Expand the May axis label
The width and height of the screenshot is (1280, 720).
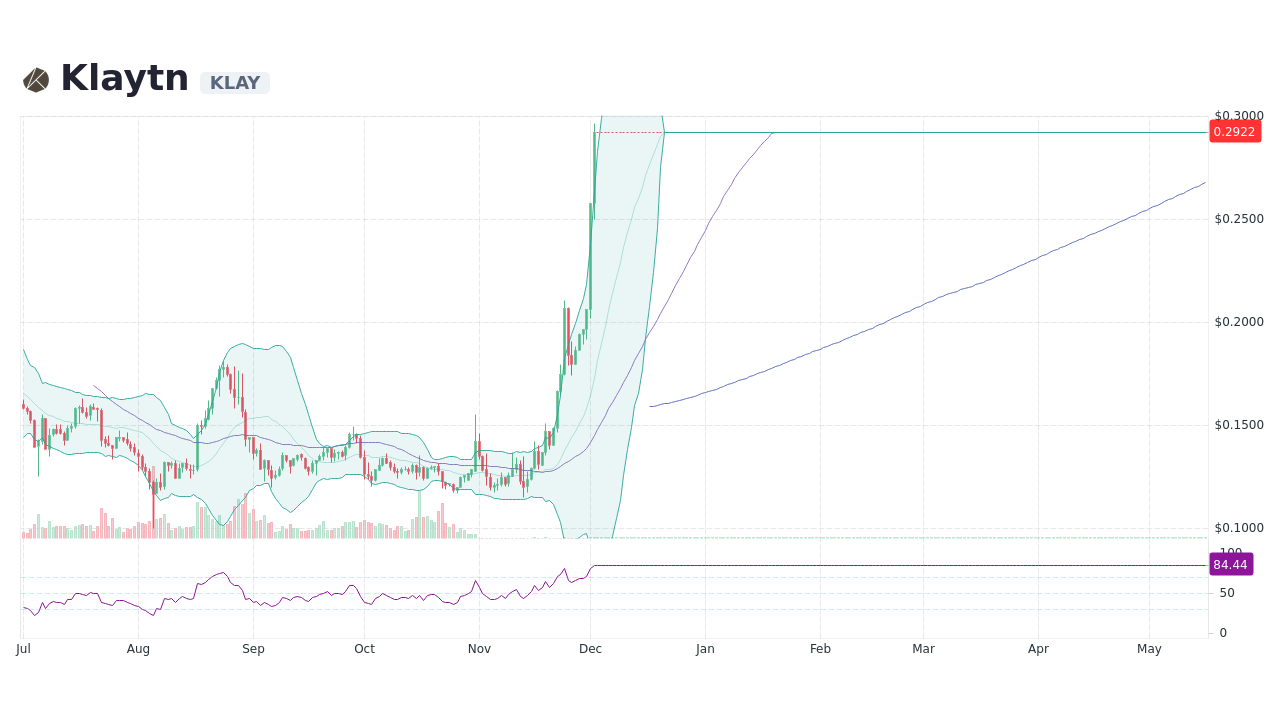pos(1148,648)
